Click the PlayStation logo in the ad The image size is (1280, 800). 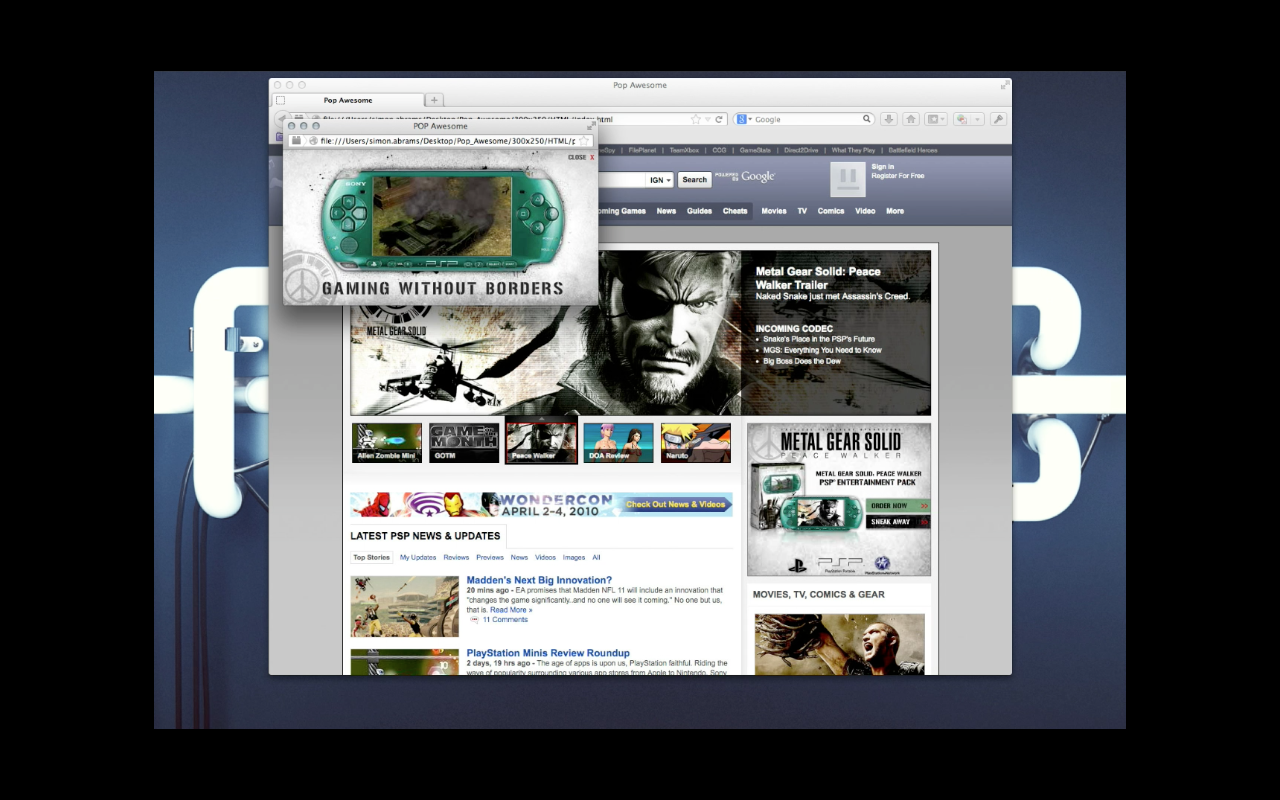pos(797,564)
